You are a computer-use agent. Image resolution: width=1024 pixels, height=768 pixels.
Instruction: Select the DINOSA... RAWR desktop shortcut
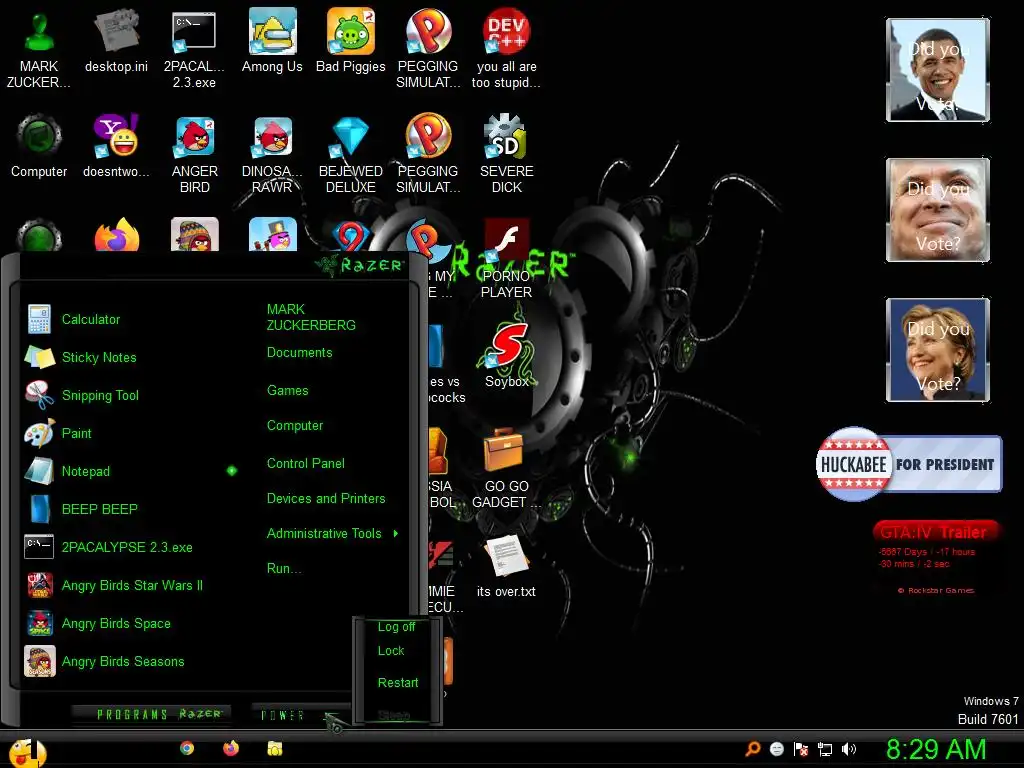click(272, 154)
